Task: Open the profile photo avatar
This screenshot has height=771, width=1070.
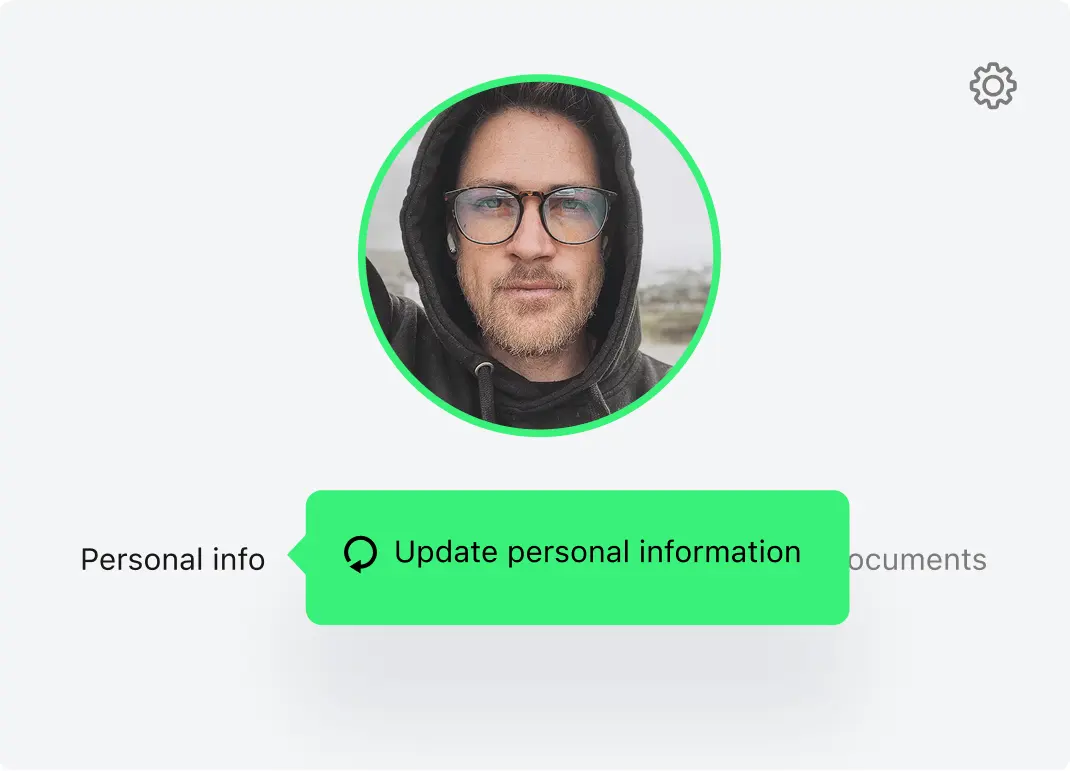Action: click(x=539, y=255)
